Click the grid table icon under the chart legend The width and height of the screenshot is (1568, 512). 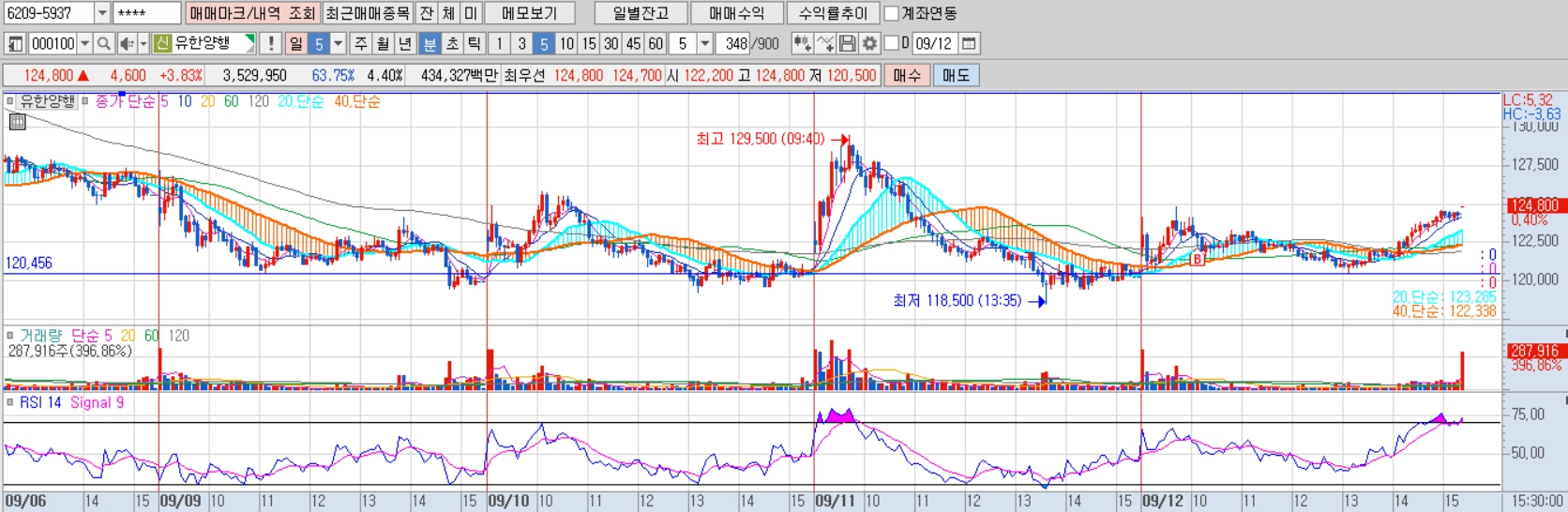pos(17,121)
